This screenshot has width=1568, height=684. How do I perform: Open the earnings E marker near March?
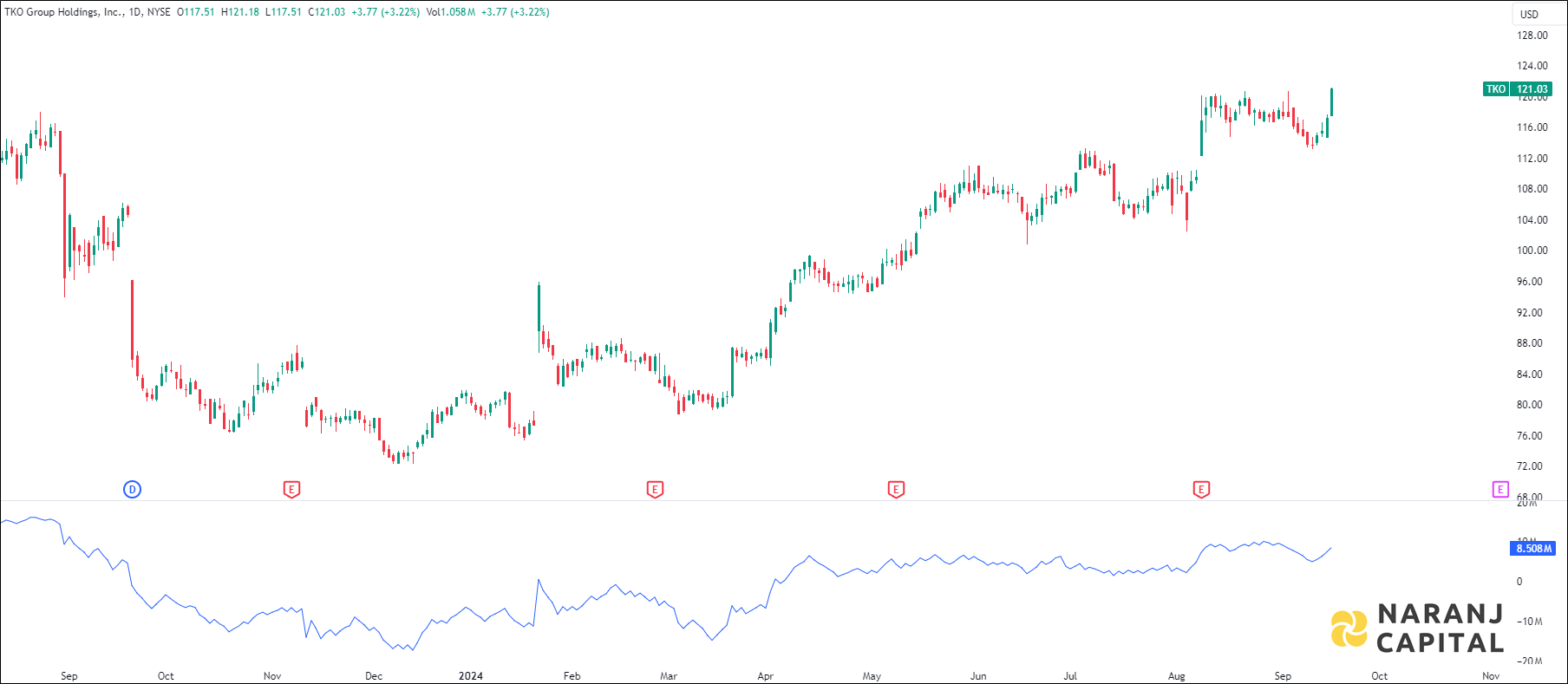pyautogui.click(x=655, y=490)
